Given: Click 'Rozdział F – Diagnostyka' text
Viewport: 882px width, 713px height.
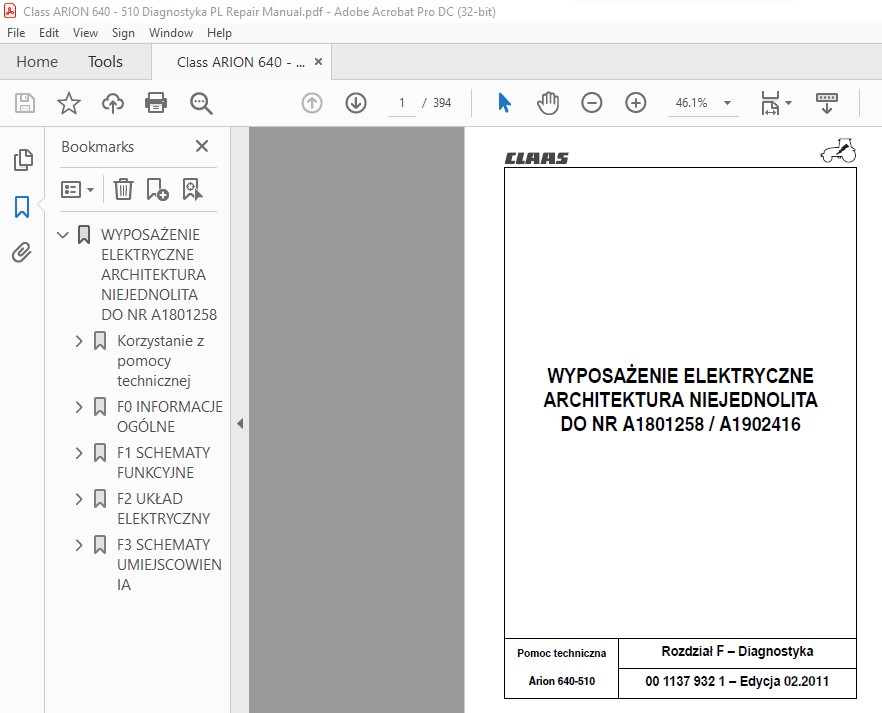Looking at the screenshot, I should (x=737, y=651).
